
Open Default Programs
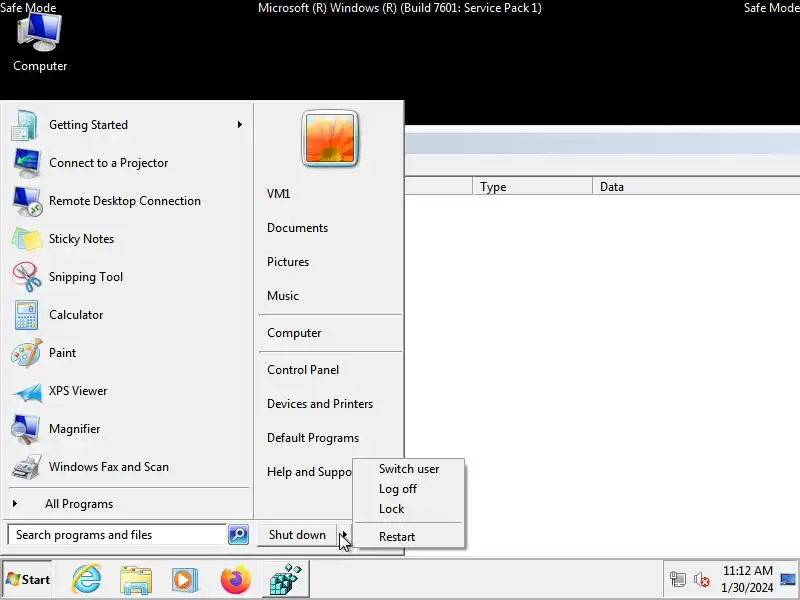313,438
